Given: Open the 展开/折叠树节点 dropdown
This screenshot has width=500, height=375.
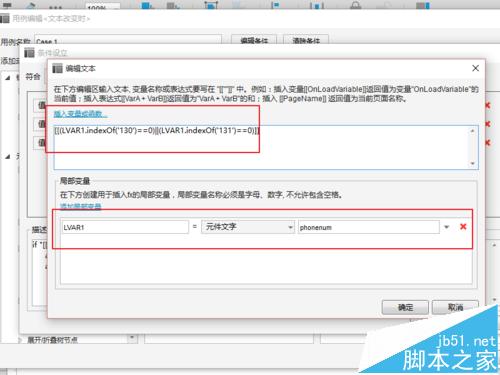Looking at the screenshot, I should point(132,339).
